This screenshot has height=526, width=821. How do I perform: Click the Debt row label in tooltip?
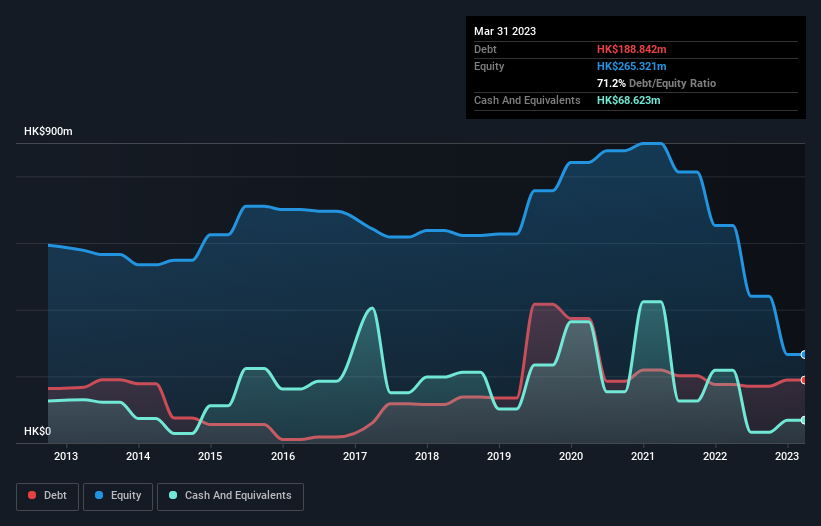[485, 49]
